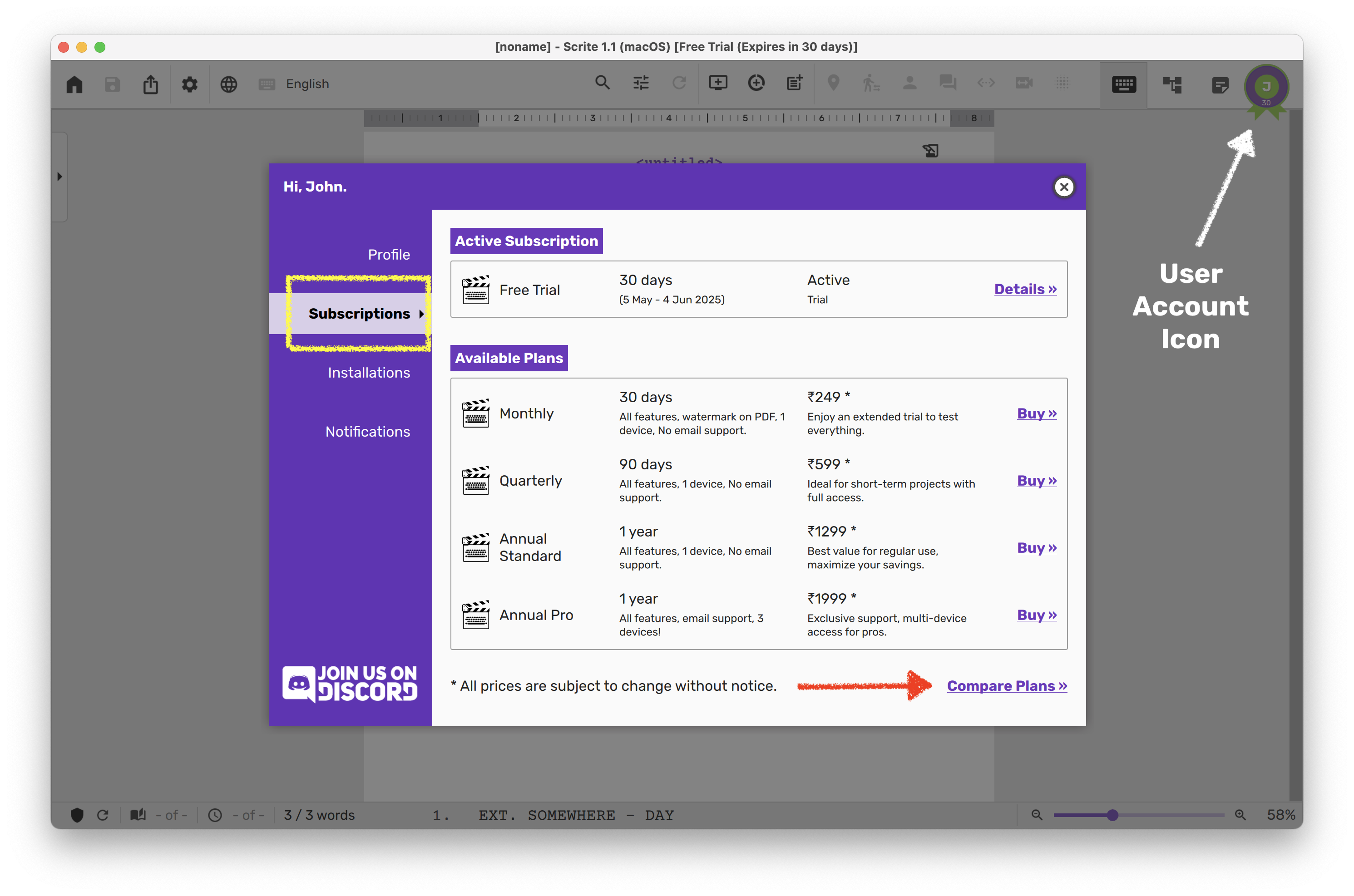Click the '(5 May - 4 Jun 2025)' text

[672, 300]
